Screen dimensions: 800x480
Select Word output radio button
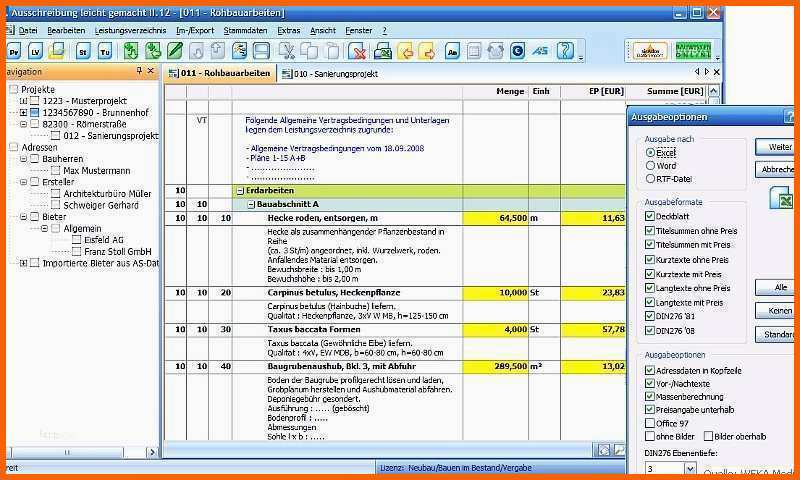(650, 166)
